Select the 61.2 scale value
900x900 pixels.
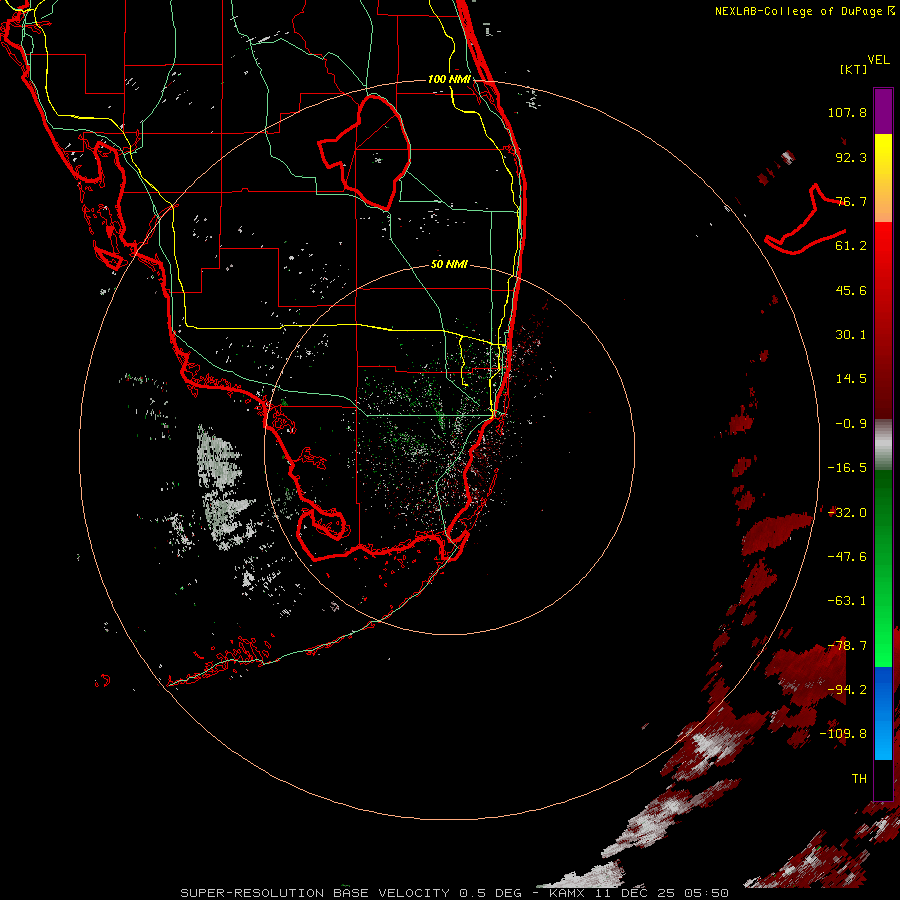851,246
